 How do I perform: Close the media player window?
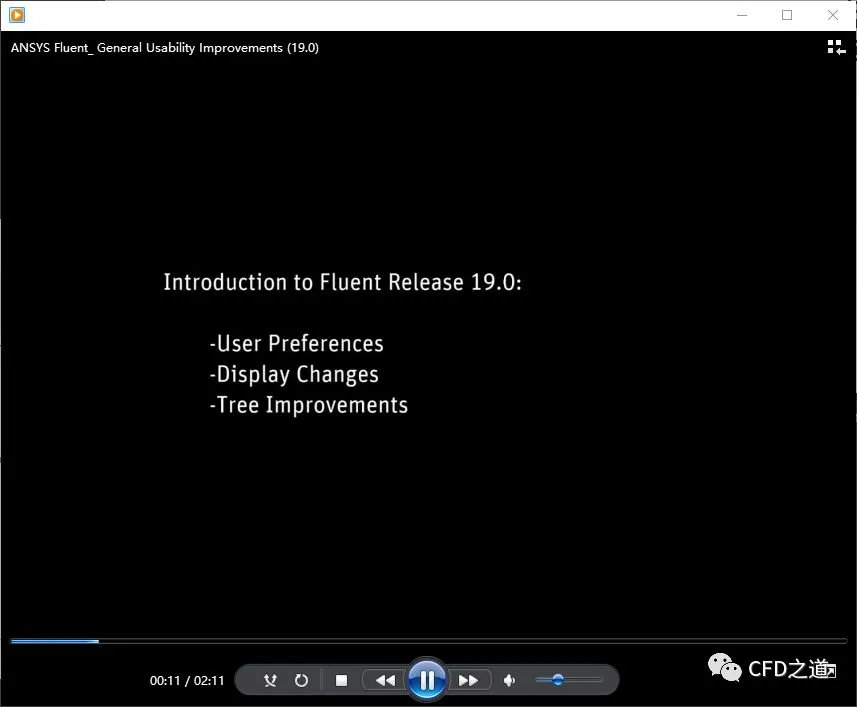pyautogui.click(x=832, y=15)
